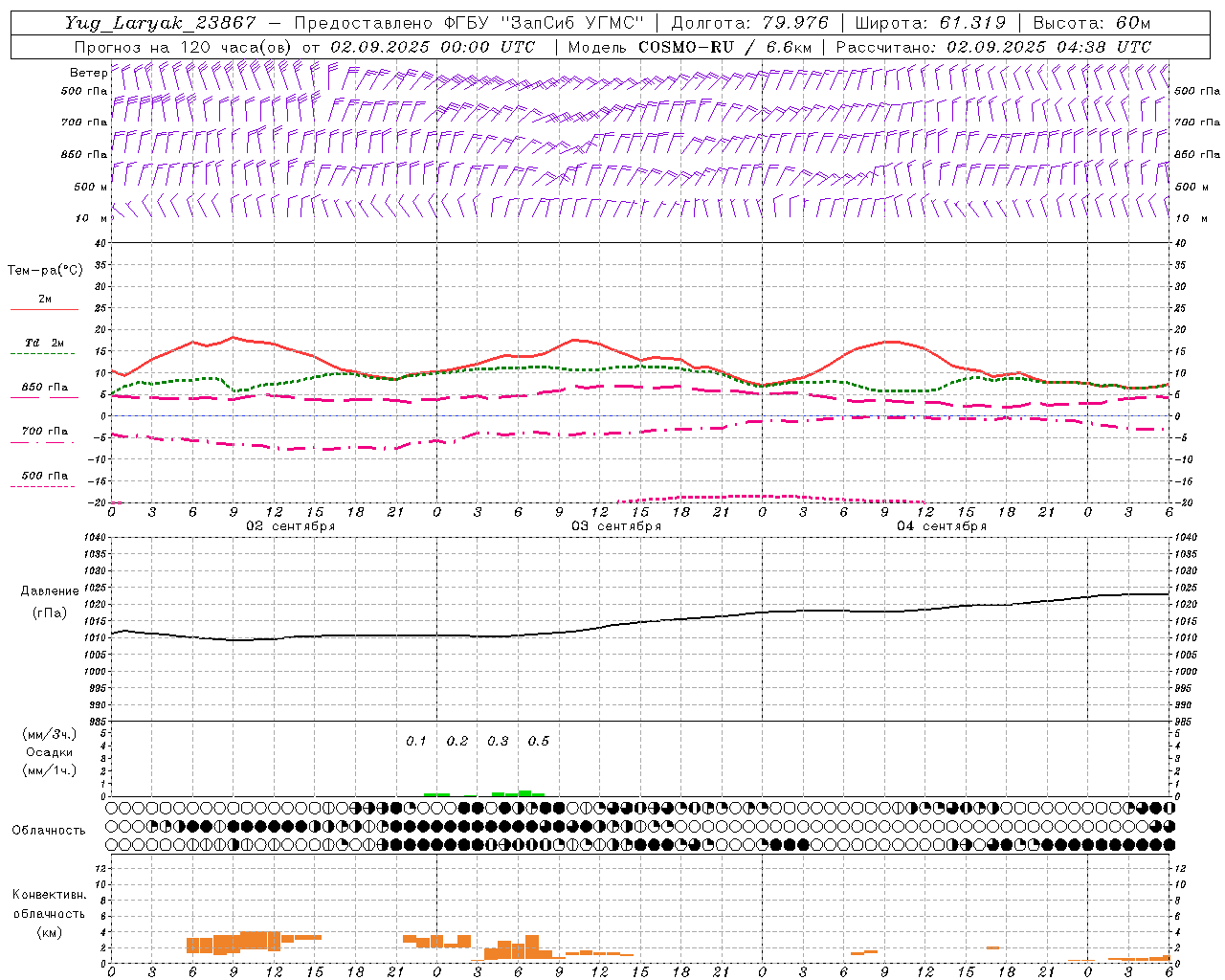Select the Прогноз на 120 часа(ов) text
Viewport: 1225px width, 980px height.
coord(184,47)
